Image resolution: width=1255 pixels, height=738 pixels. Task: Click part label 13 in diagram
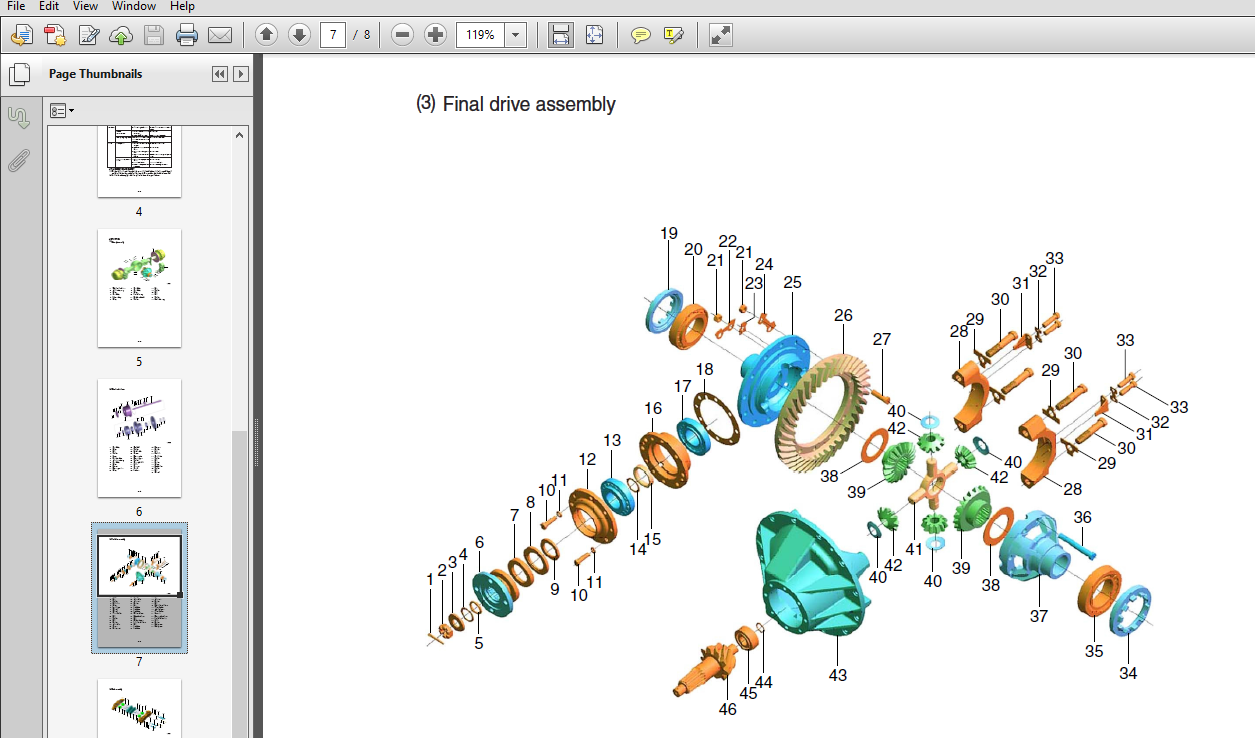(x=612, y=440)
